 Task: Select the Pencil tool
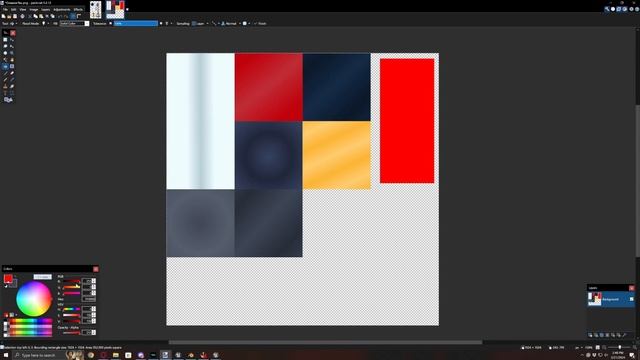pos(5,80)
